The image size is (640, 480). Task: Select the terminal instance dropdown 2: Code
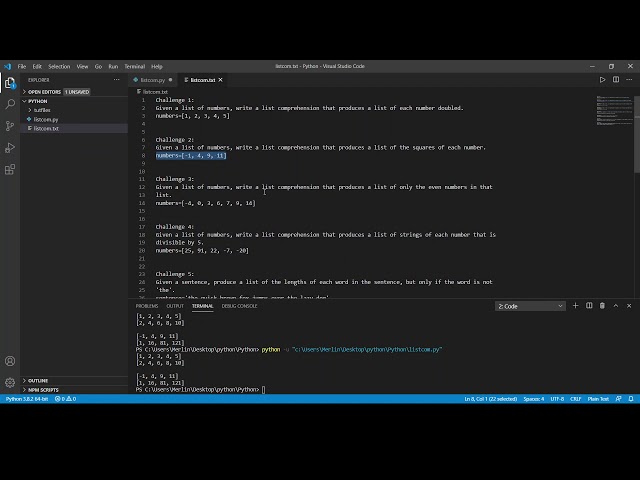pos(530,306)
